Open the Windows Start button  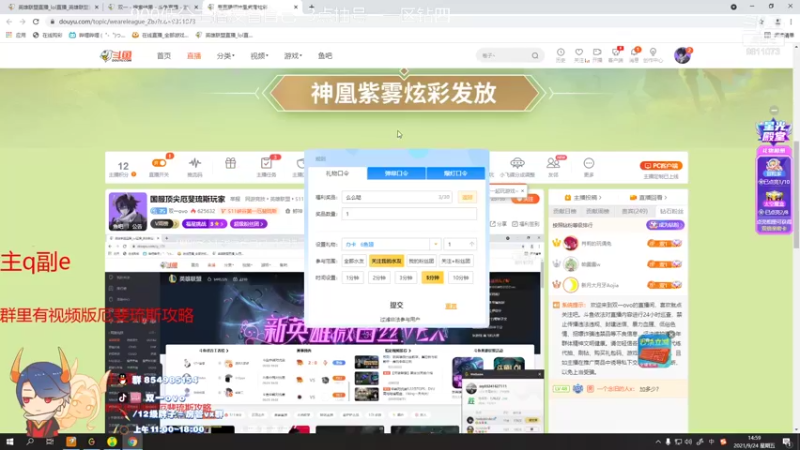[10, 441]
